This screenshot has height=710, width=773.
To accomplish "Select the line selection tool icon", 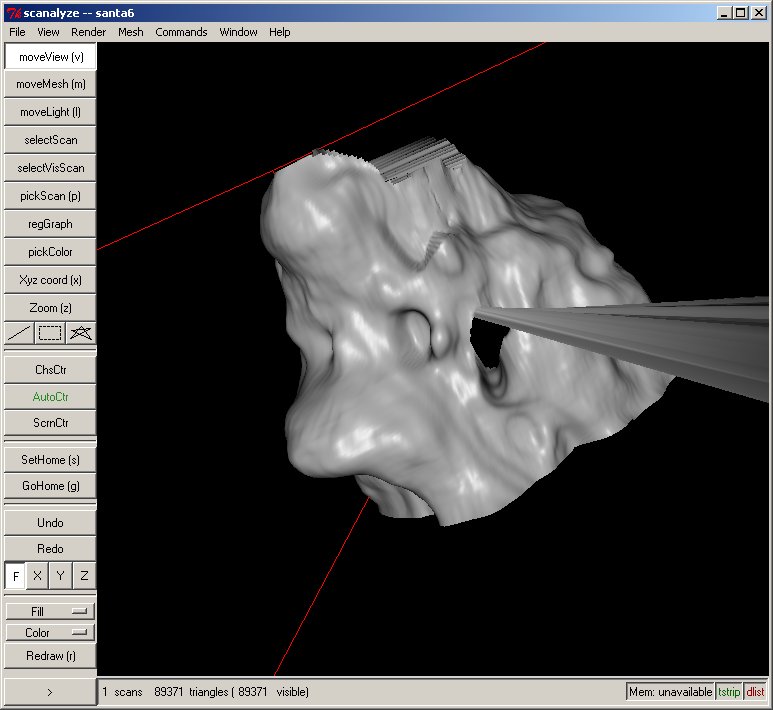I will pos(19,333).
